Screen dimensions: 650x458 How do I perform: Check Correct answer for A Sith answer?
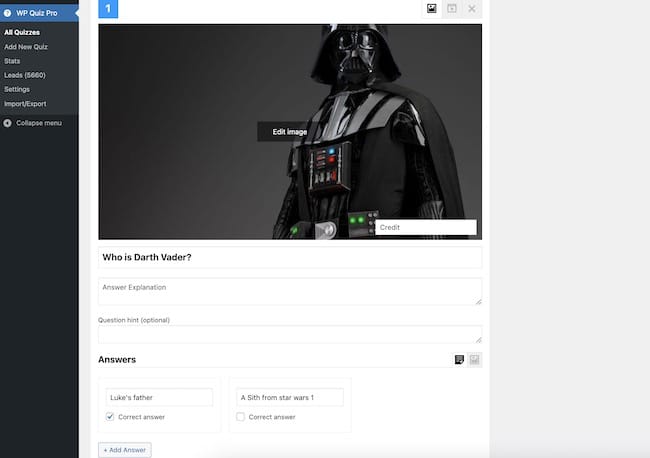coord(240,417)
